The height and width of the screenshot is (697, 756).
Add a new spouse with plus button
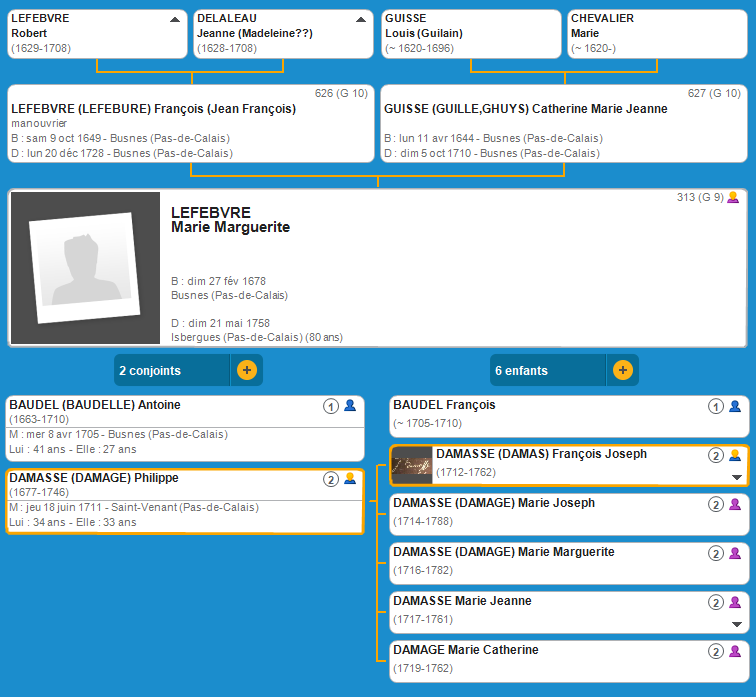click(x=247, y=370)
